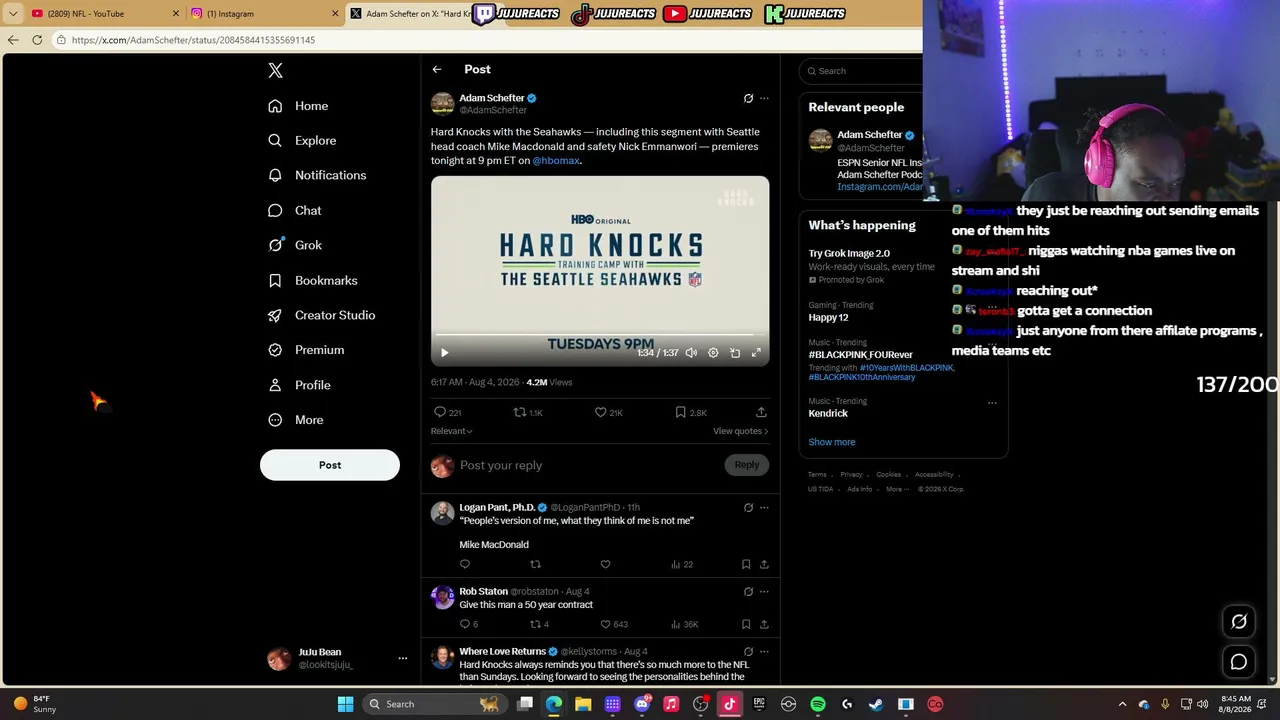
Task: Open View quotes link
Action: 740,431
